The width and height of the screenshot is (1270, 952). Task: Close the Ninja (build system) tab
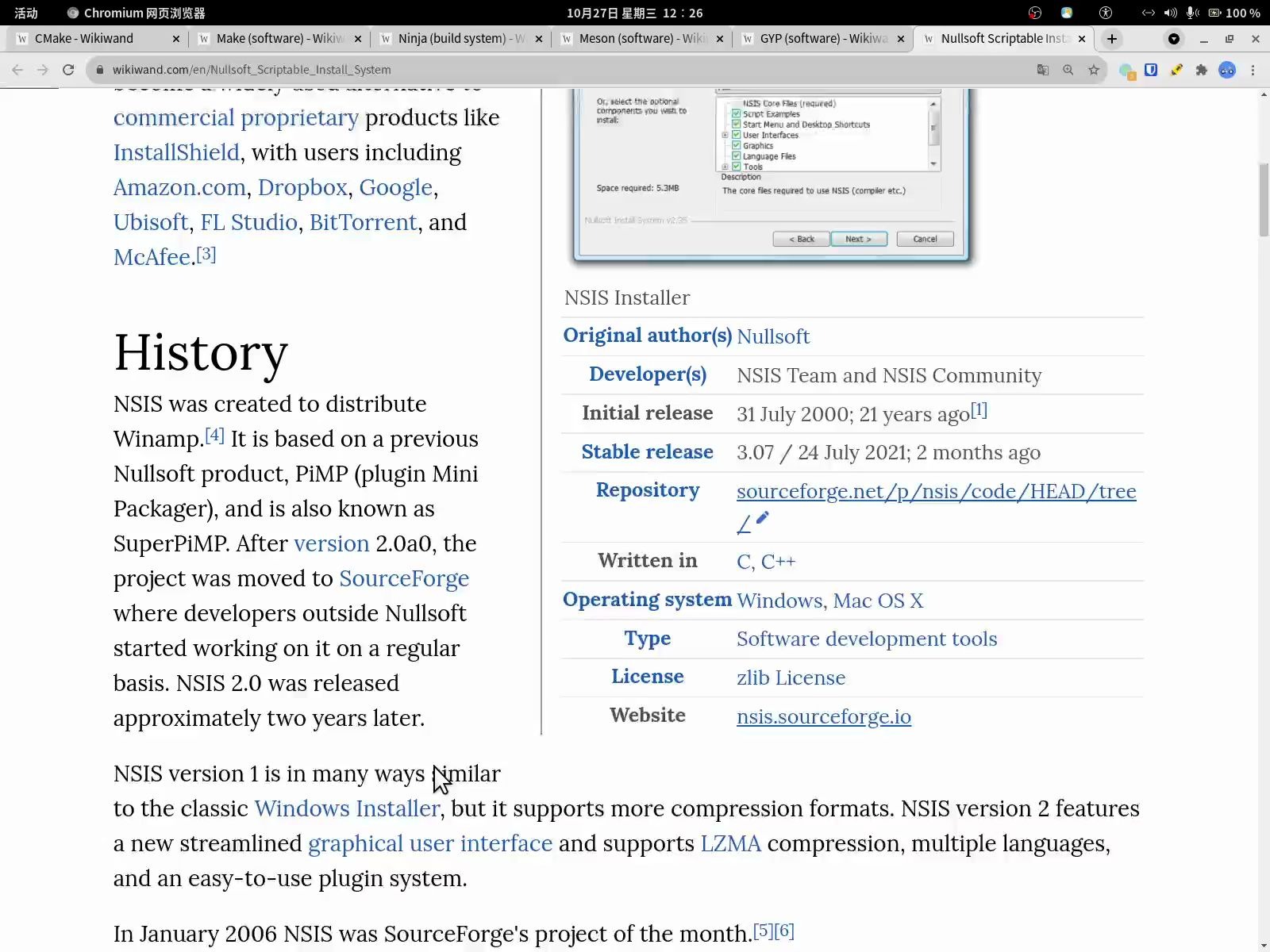point(539,39)
